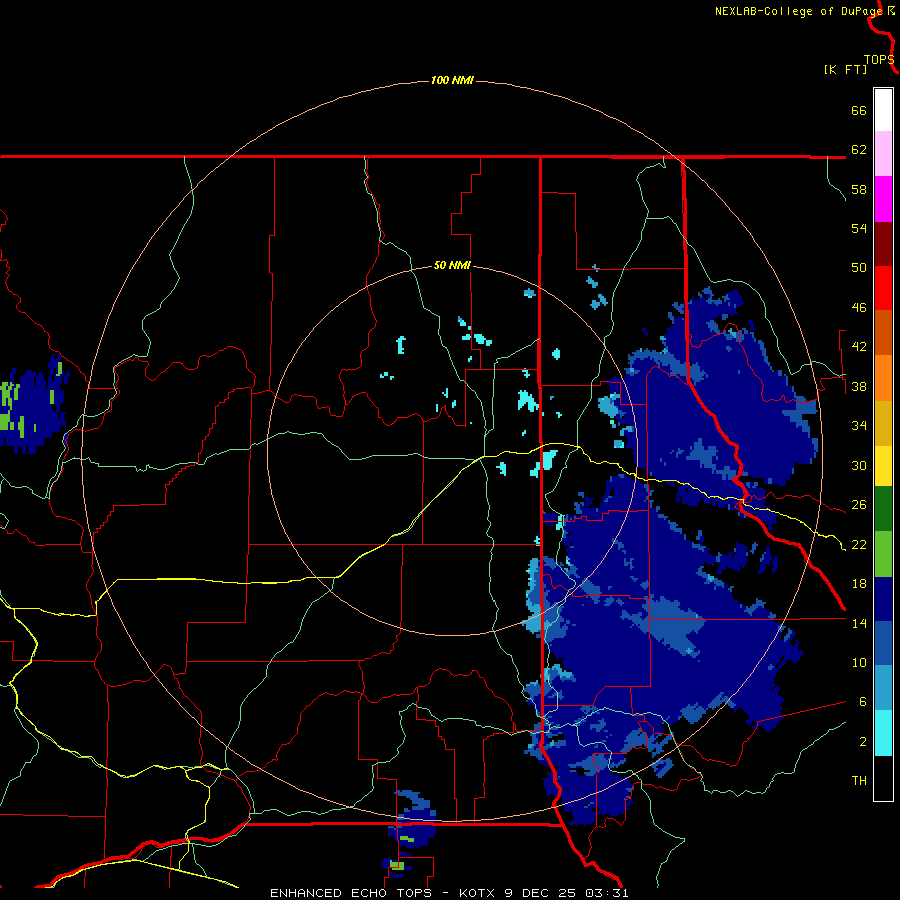Click the orange 42 kft legend block
The width and height of the screenshot is (900, 900).
point(883,377)
